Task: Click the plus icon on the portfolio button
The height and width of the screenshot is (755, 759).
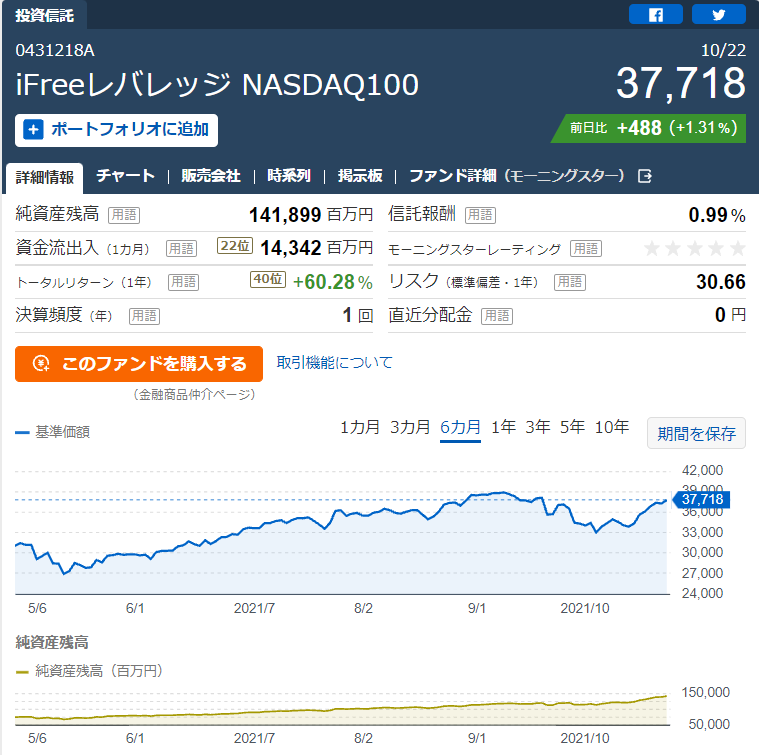Action: [33, 130]
